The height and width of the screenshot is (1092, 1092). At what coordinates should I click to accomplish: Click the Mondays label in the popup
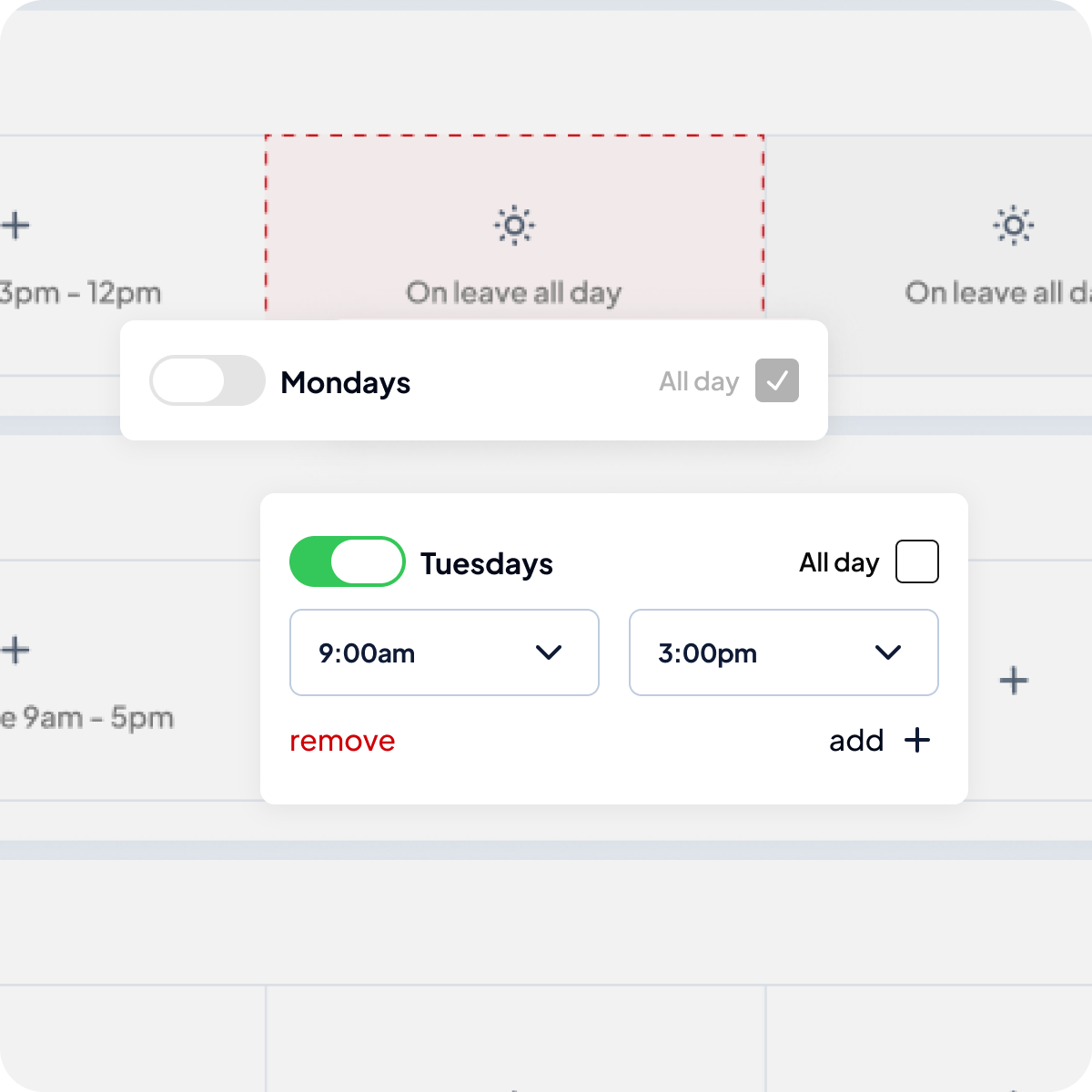(345, 383)
